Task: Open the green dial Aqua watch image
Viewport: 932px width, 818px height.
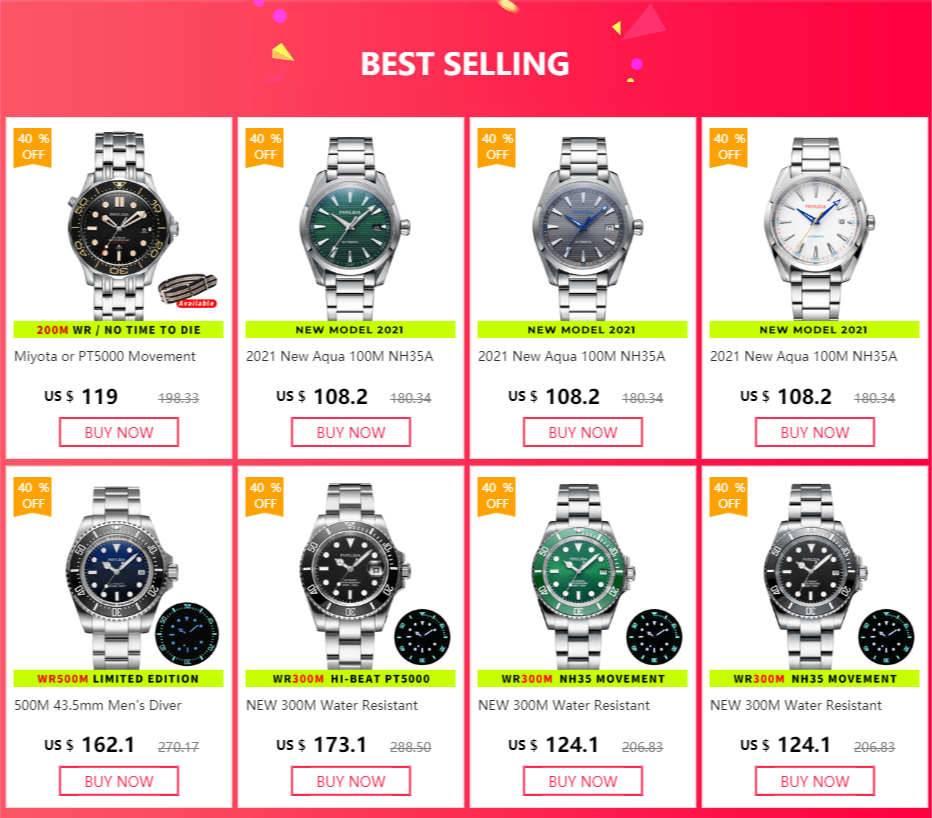Action: (354, 228)
